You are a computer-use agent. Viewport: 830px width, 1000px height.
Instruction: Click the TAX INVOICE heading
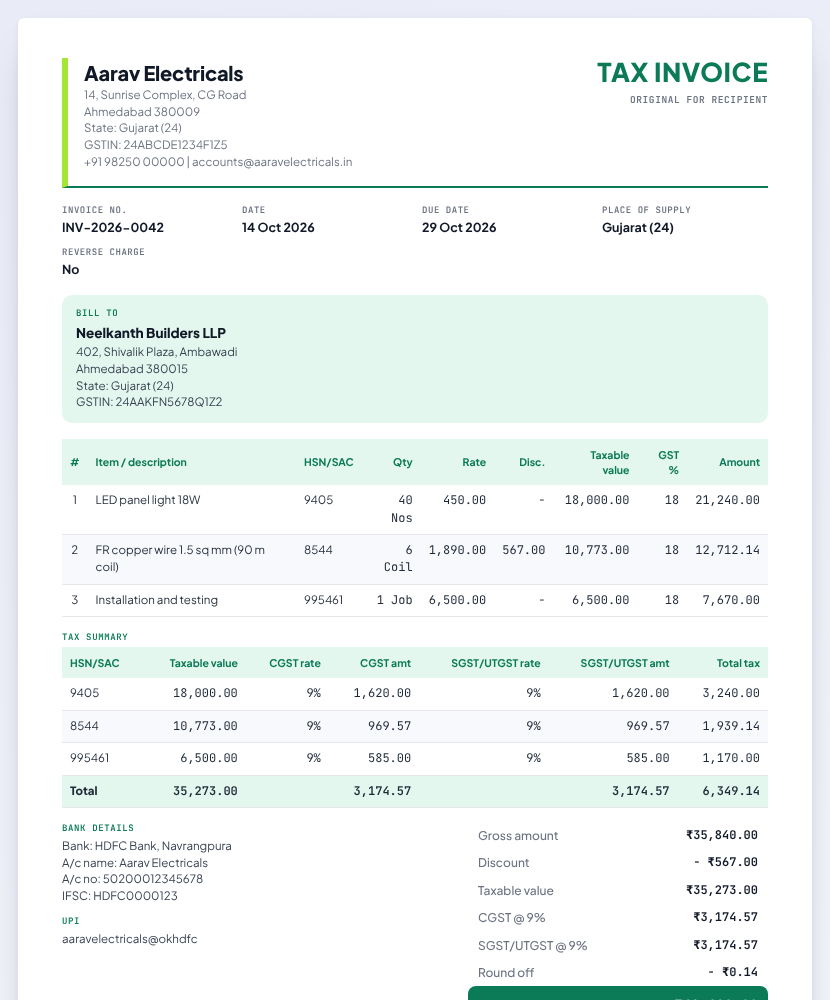click(682, 73)
